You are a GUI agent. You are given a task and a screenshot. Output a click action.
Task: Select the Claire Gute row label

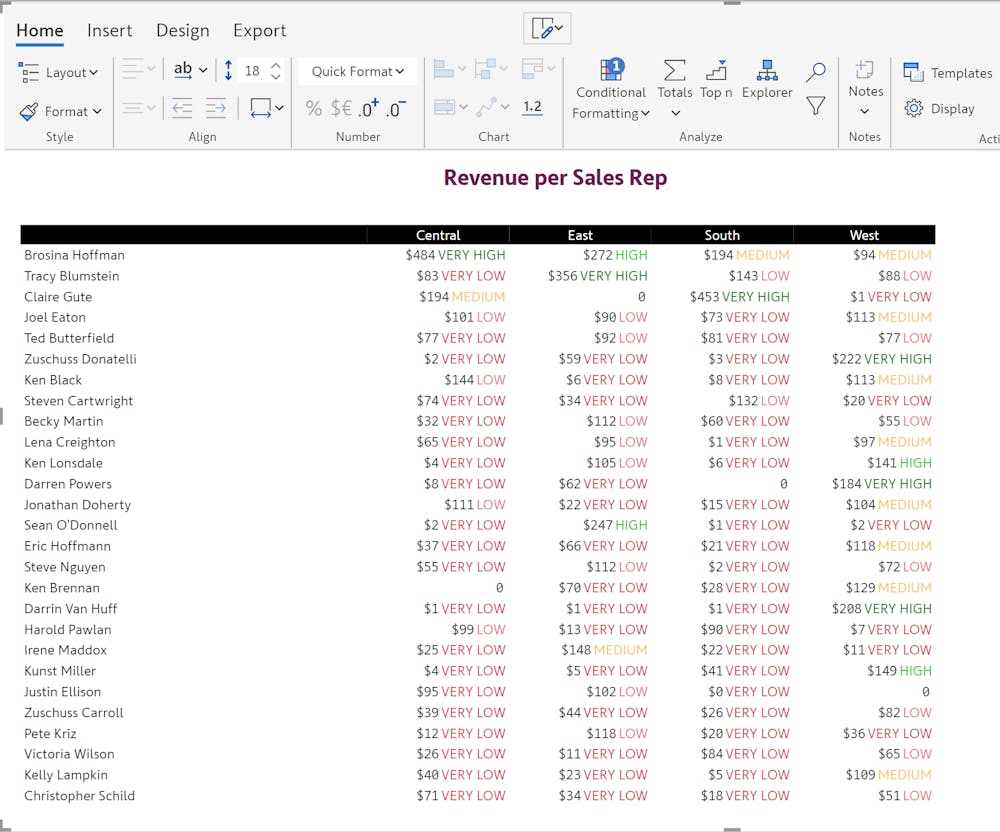click(58, 297)
